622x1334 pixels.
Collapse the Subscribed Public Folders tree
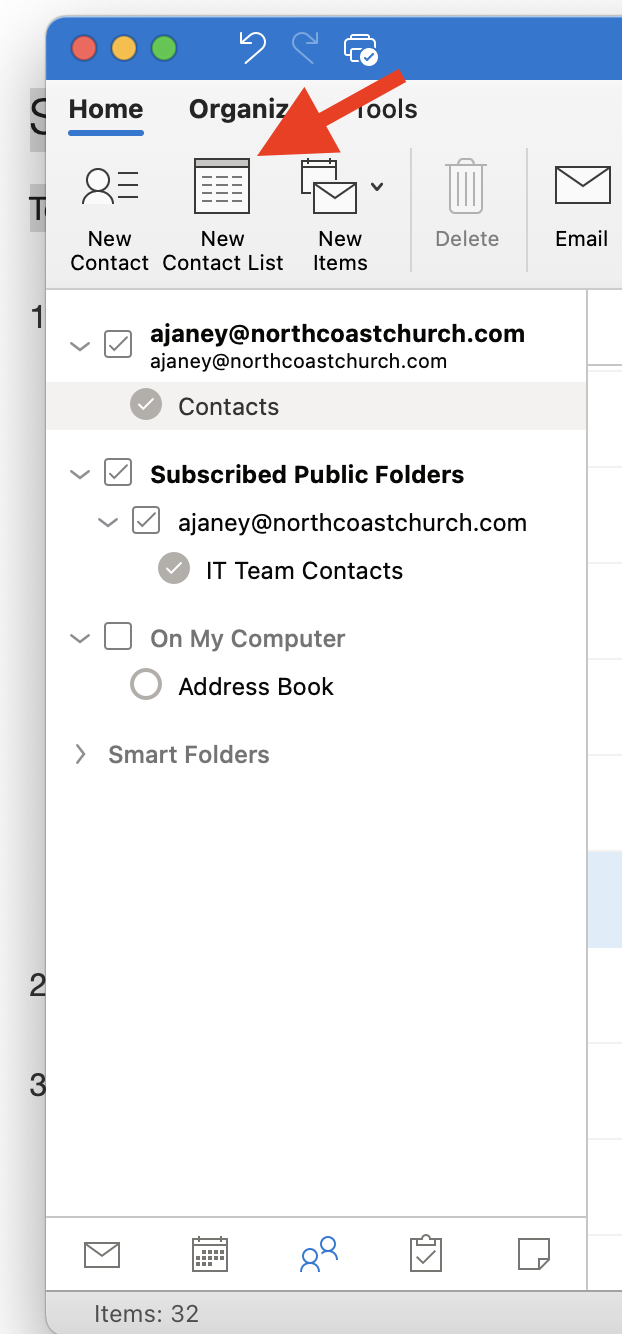tap(80, 474)
